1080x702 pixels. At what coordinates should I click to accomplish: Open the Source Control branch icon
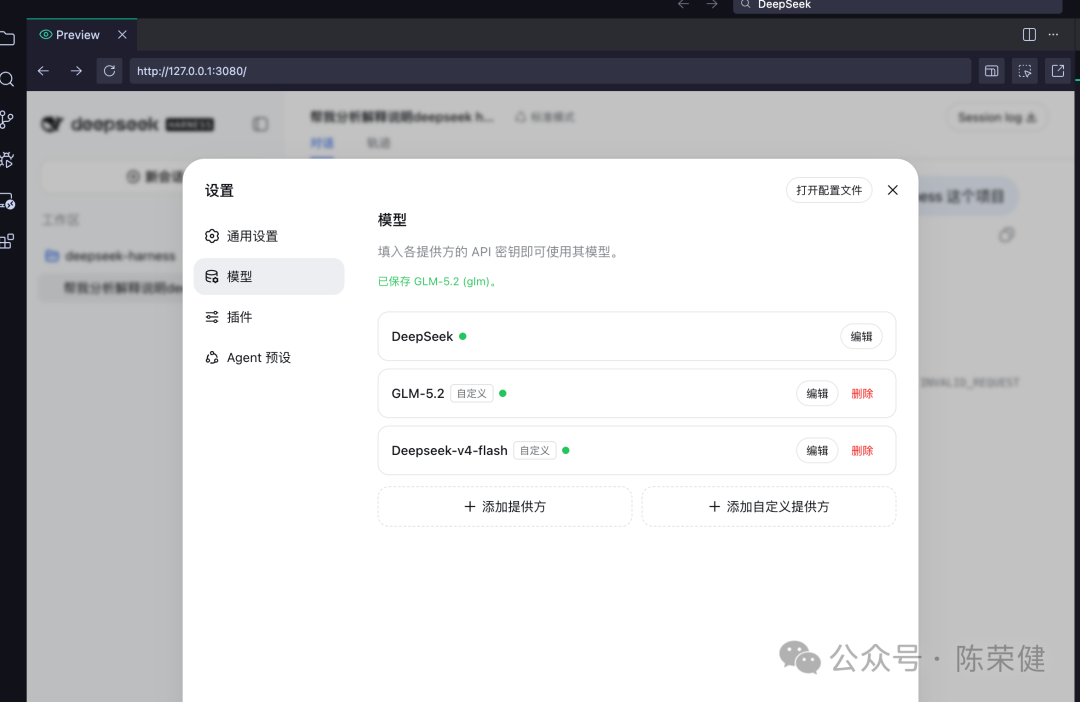point(7,120)
